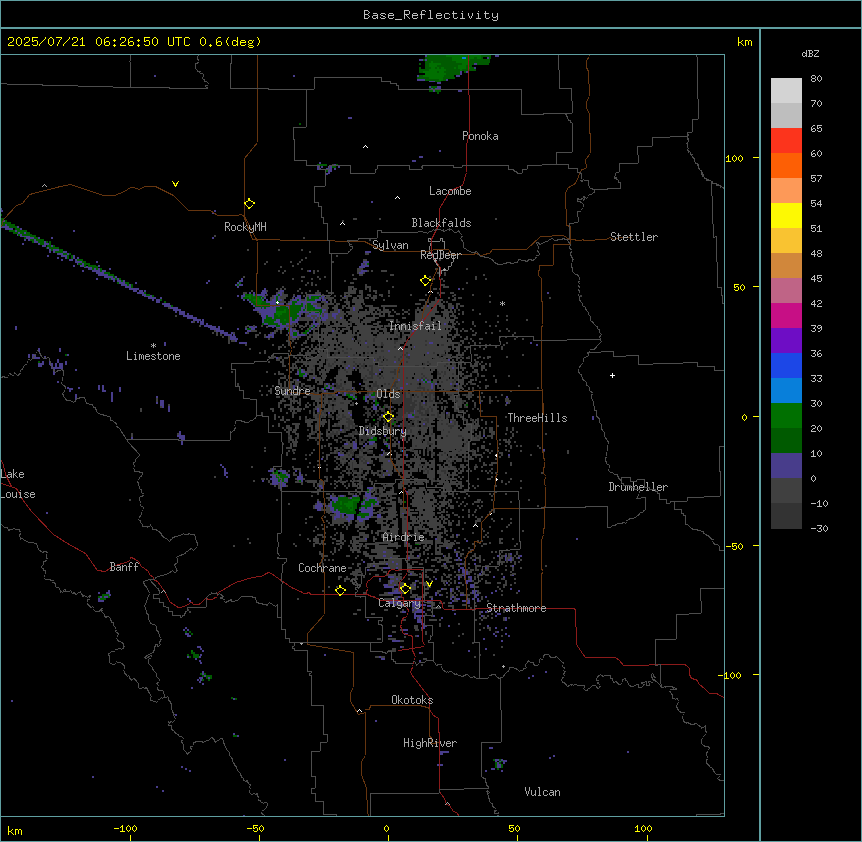Click the Cochrane city label
862x842 pixels.
[x=322, y=568]
